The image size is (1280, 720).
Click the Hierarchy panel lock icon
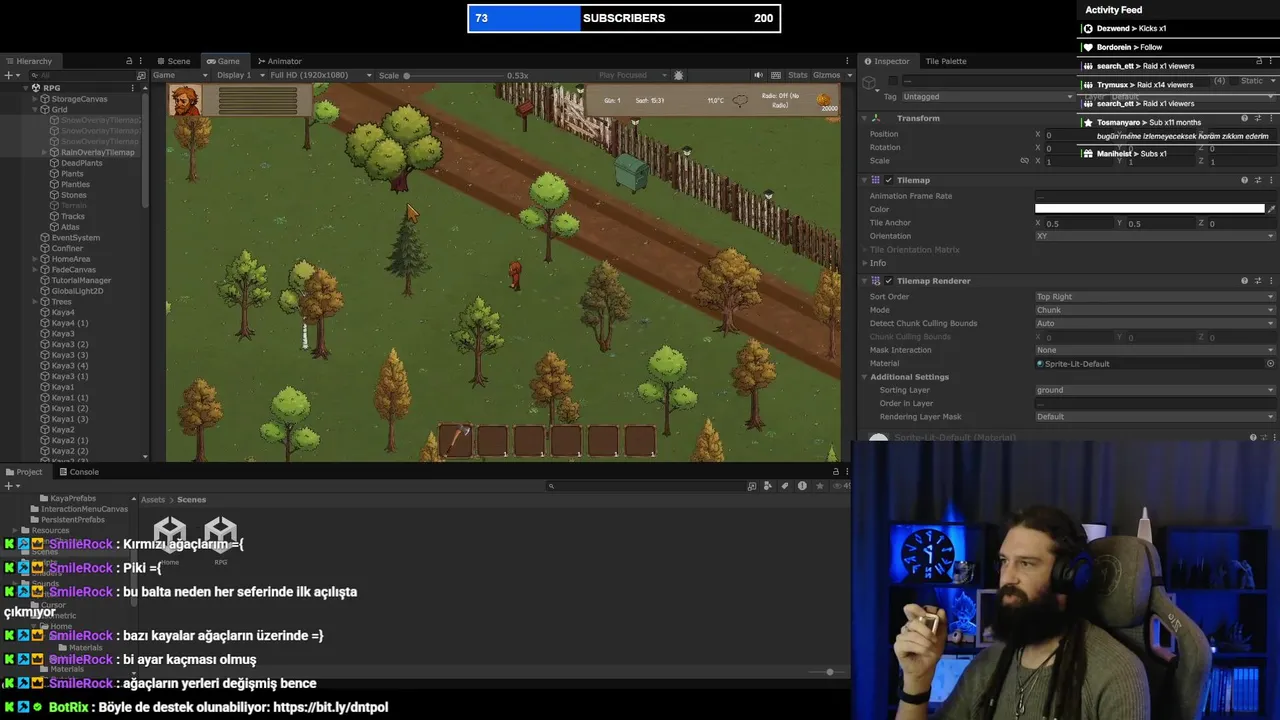coord(129,61)
